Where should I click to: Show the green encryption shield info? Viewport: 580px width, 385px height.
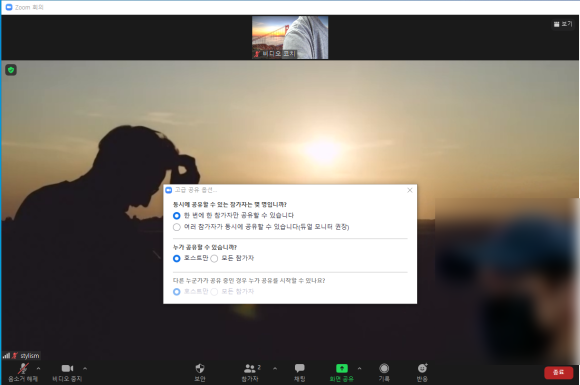pos(11,70)
